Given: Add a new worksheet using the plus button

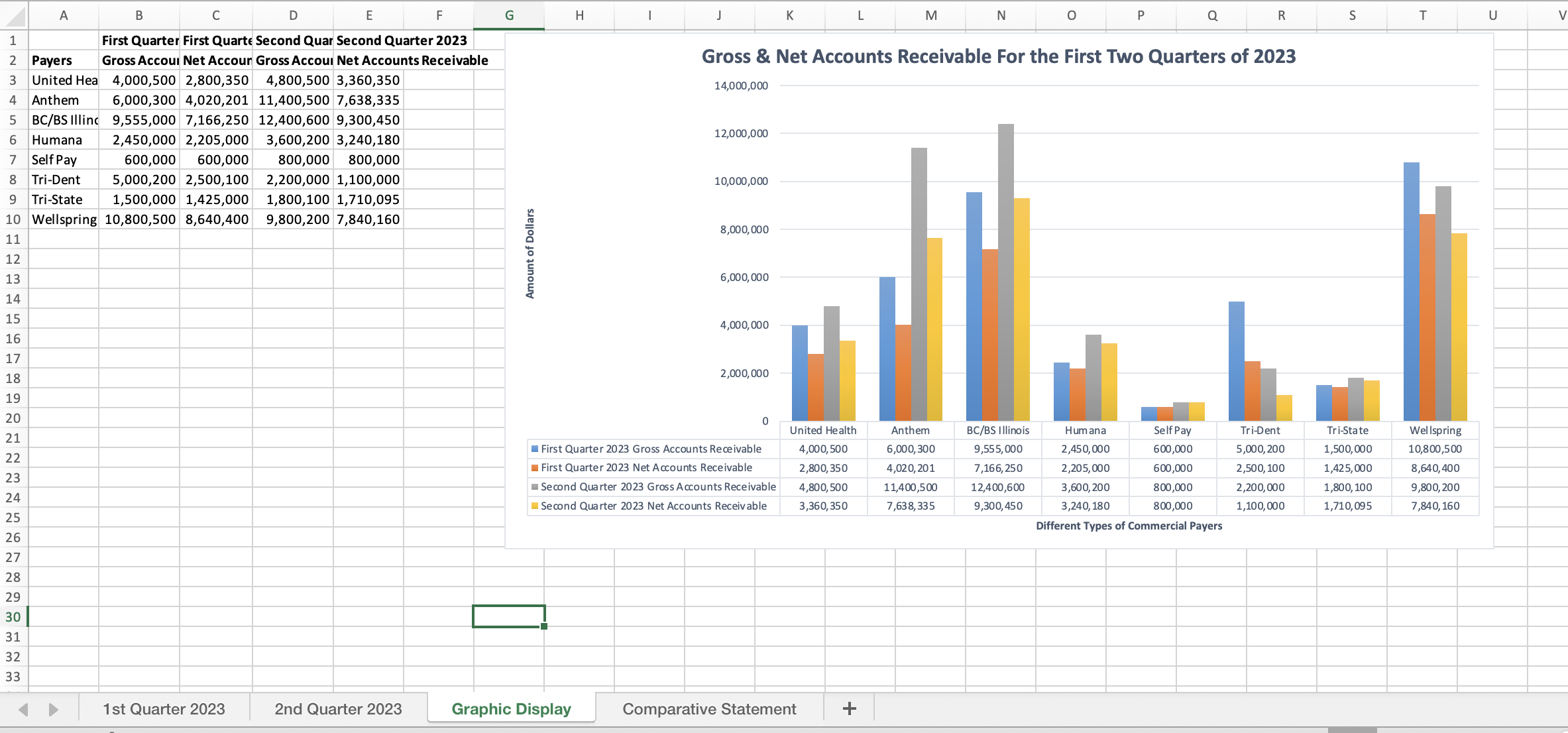Looking at the screenshot, I should 848,708.
